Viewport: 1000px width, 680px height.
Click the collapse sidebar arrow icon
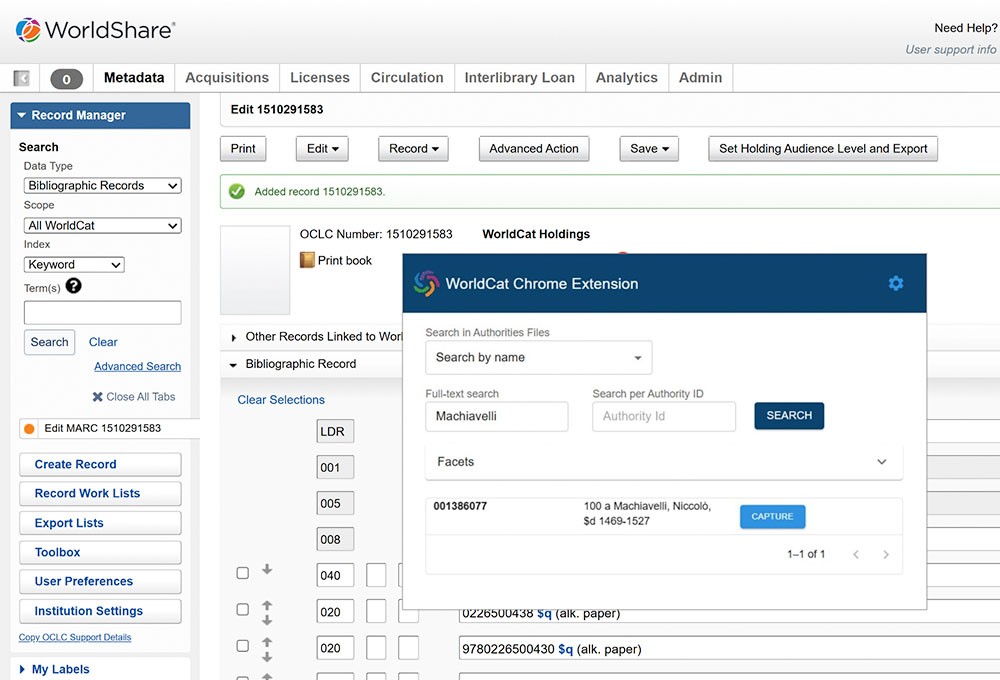point(20,77)
